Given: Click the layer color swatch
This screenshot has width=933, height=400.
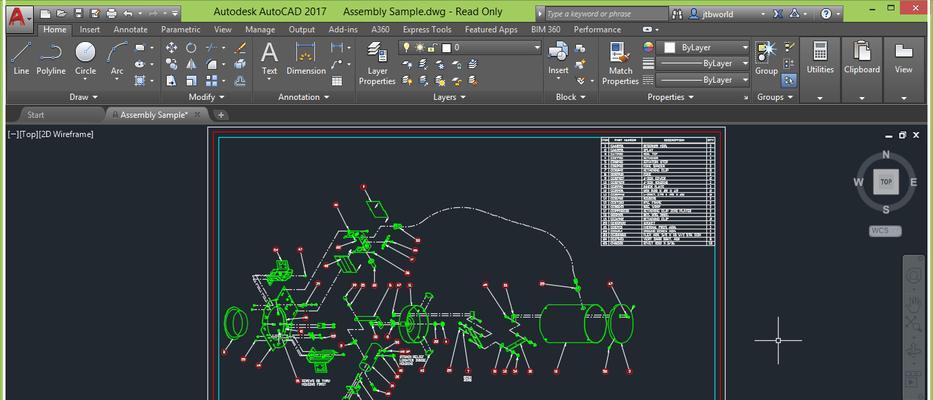Looking at the screenshot, I should click(446, 48).
